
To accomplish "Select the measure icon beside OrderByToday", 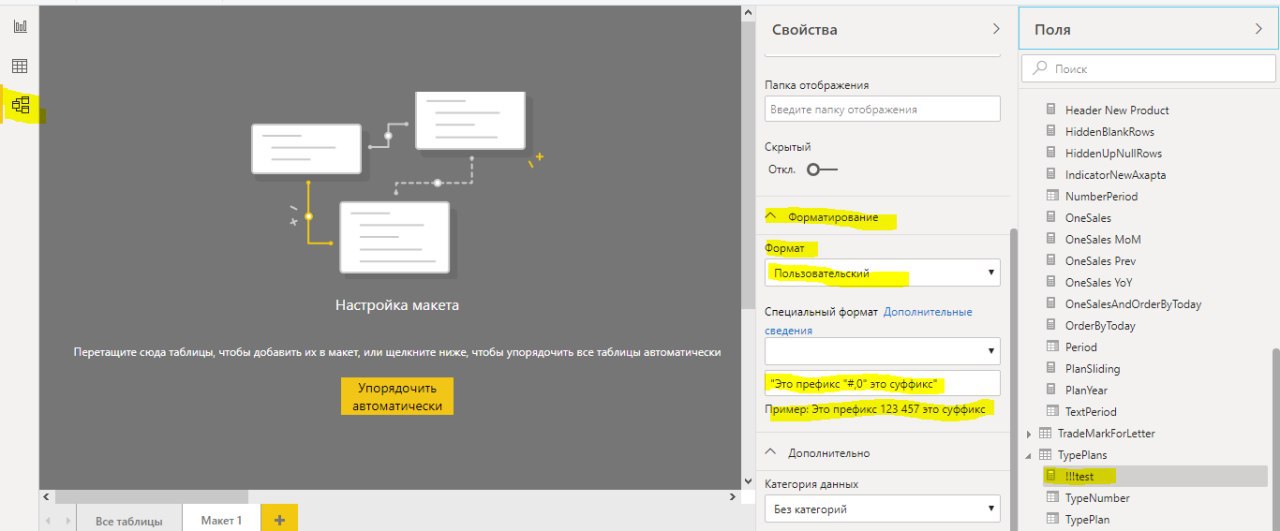I will (x=1051, y=325).
